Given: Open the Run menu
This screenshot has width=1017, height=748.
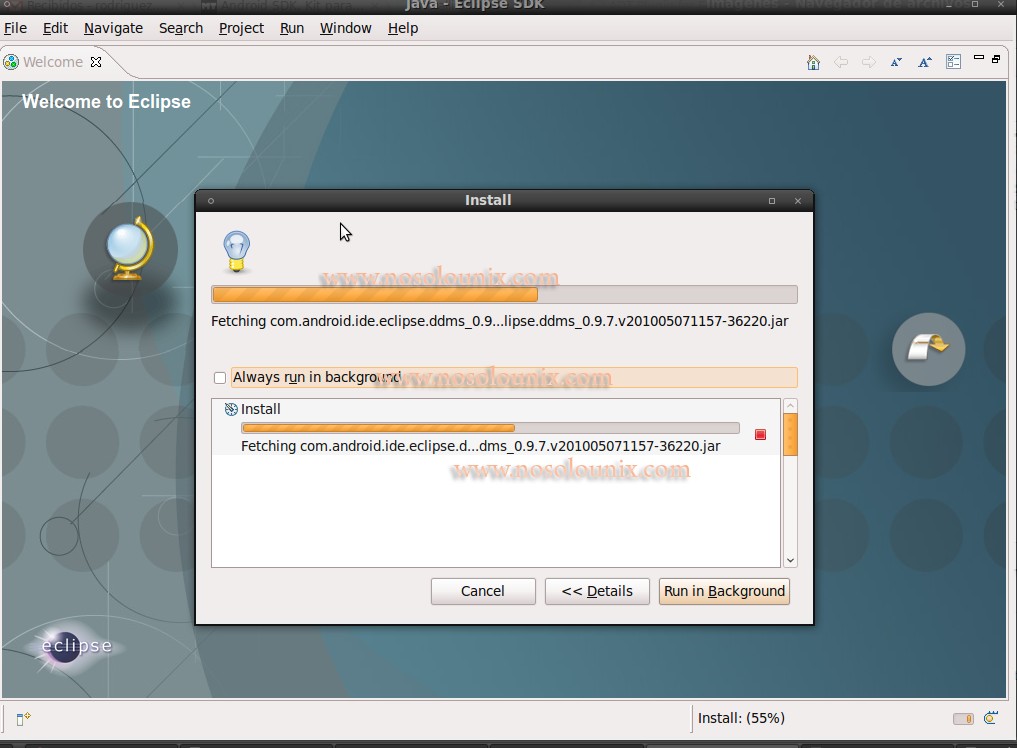Looking at the screenshot, I should click(292, 29).
